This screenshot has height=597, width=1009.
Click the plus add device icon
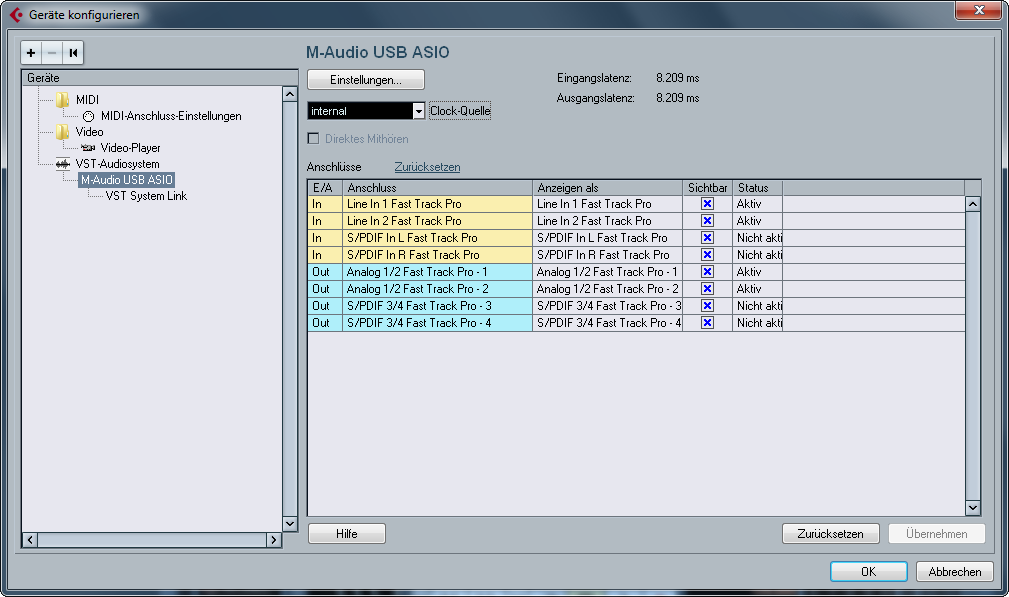click(31, 53)
